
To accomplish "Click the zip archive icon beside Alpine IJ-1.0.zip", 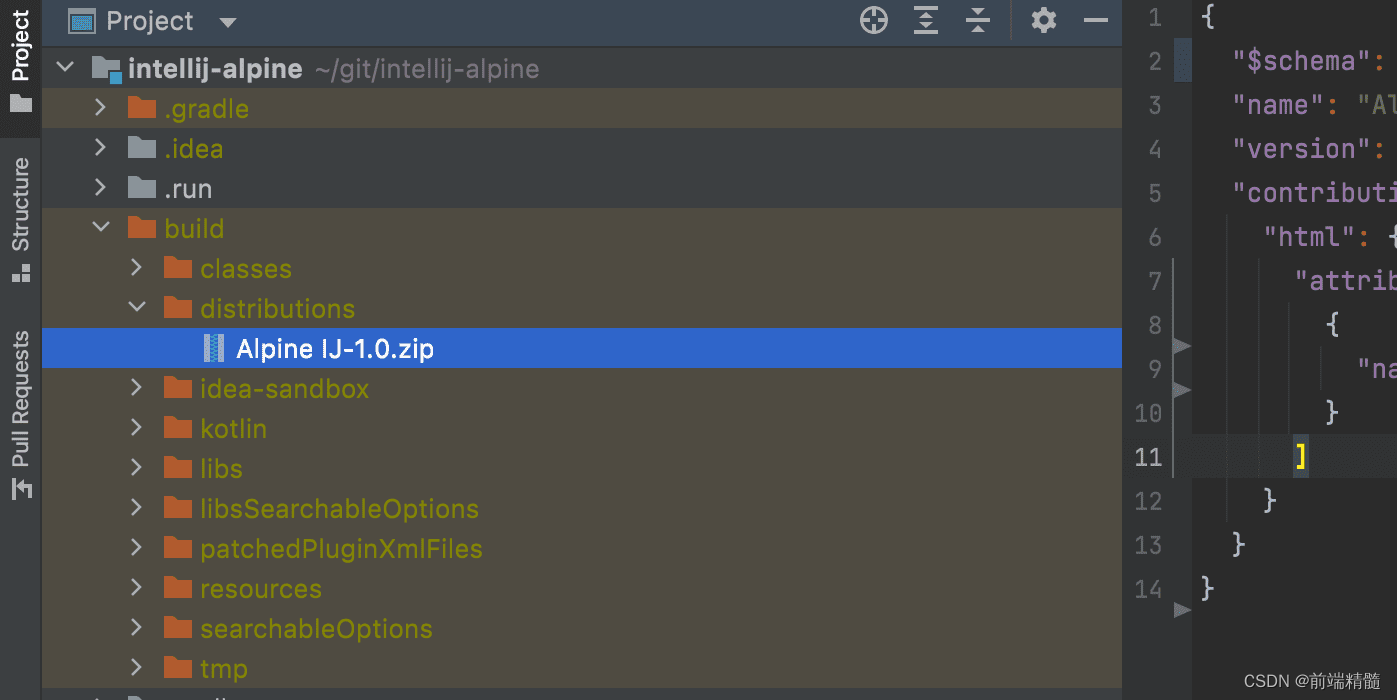I will coord(212,348).
